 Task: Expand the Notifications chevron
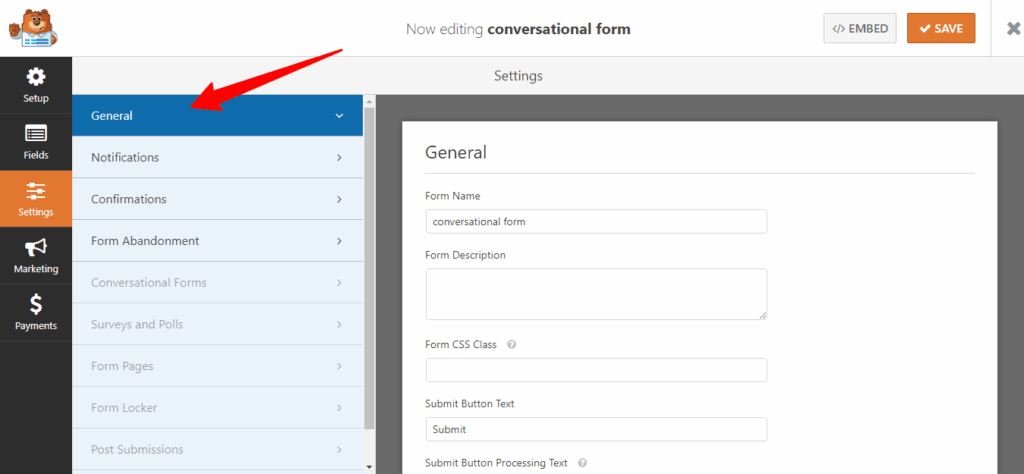[339, 157]
